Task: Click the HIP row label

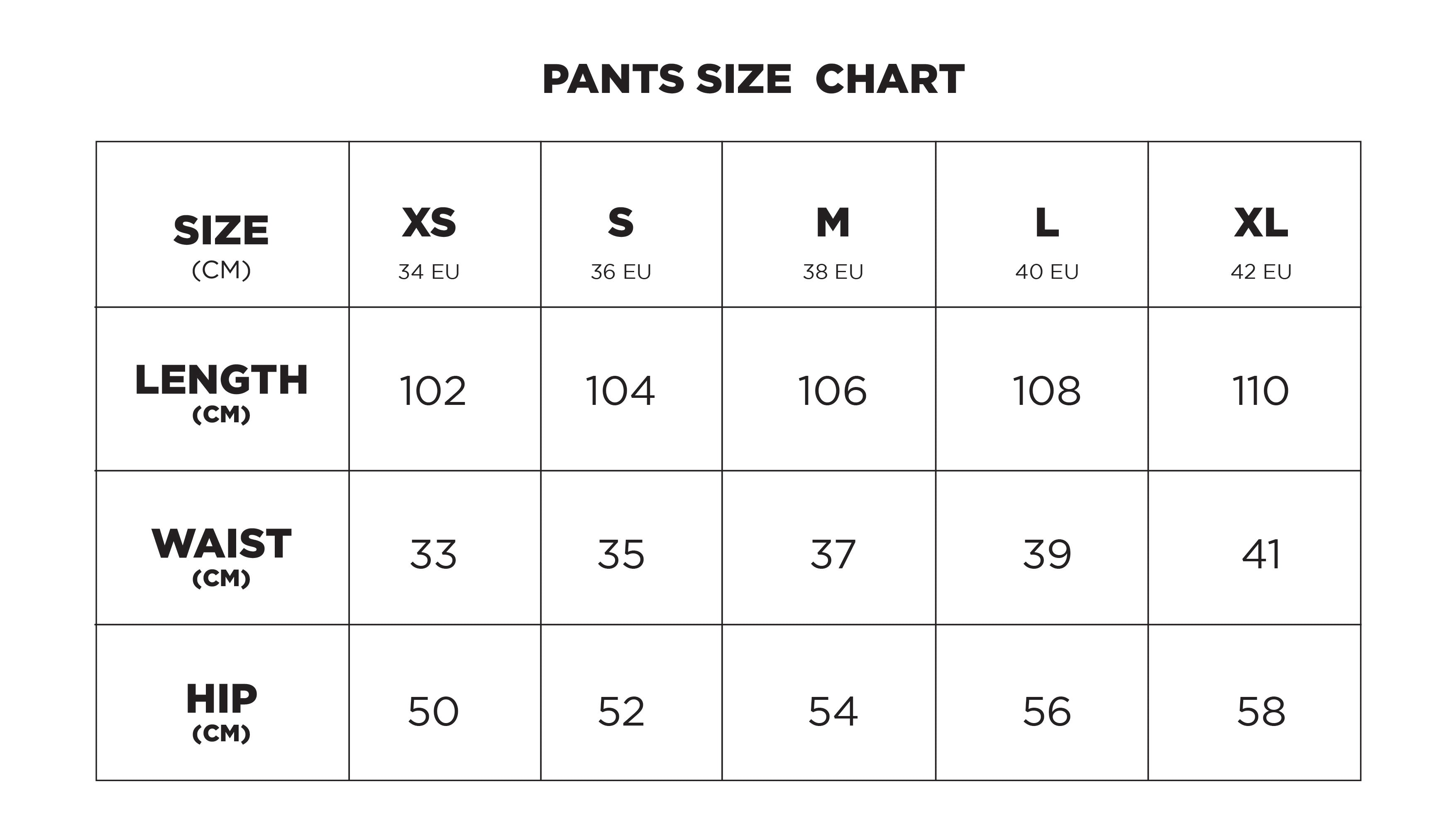Action: tap(222, 699)
